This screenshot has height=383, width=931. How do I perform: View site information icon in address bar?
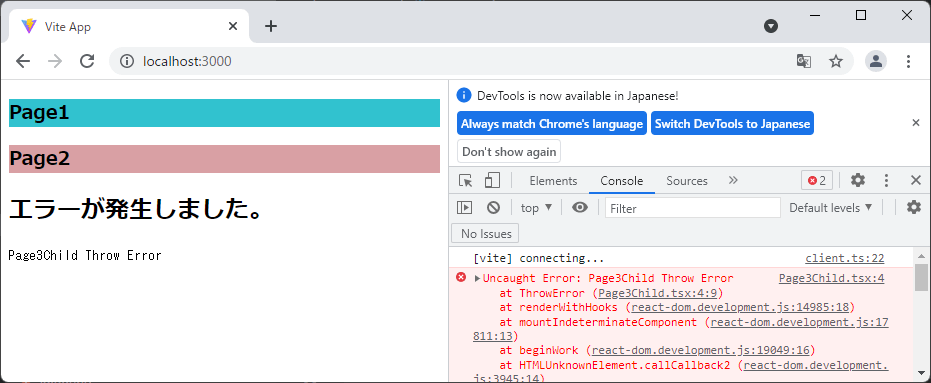(127, 61)
